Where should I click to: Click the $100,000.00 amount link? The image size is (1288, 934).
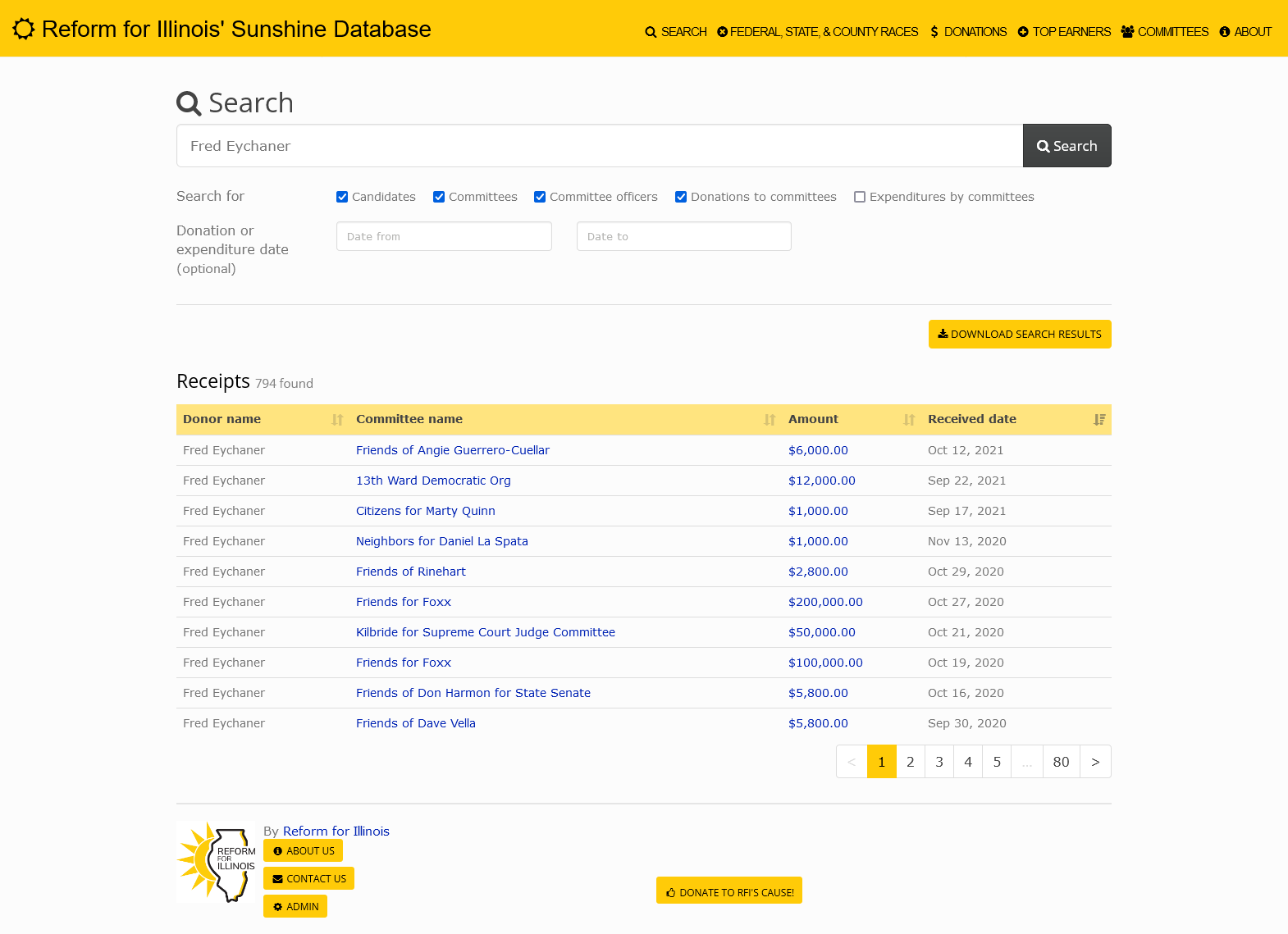[825, 663]
